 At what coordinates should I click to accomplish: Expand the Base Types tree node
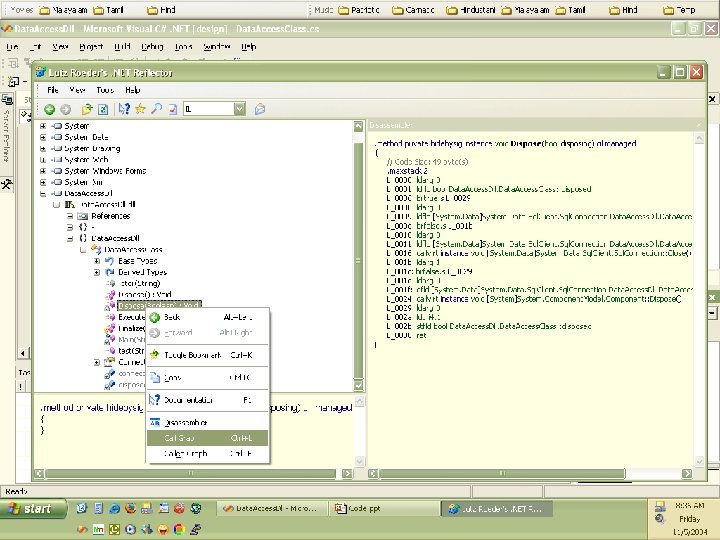(97, 260)
